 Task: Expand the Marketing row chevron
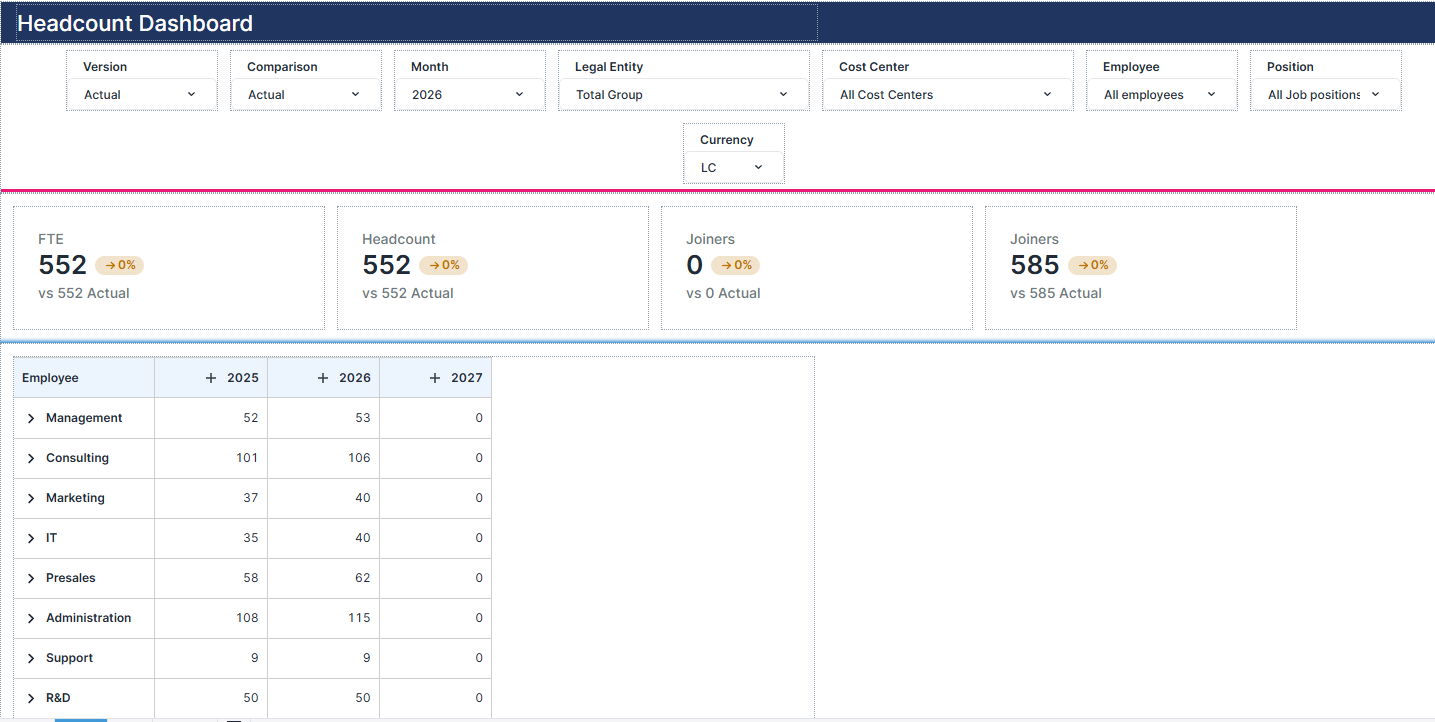[x=31, y=498]
